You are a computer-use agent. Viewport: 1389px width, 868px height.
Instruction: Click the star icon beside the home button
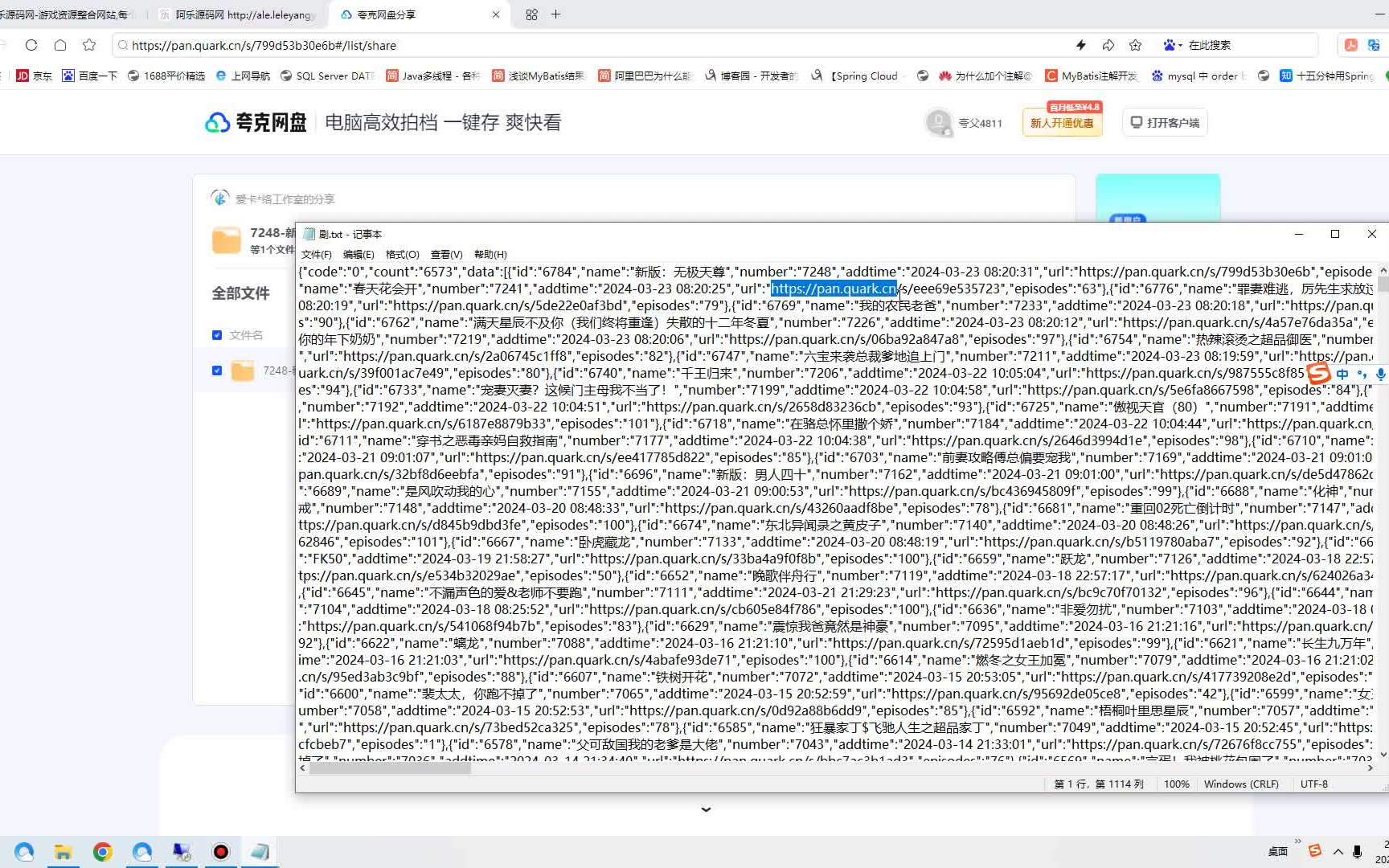click(89, 45)
